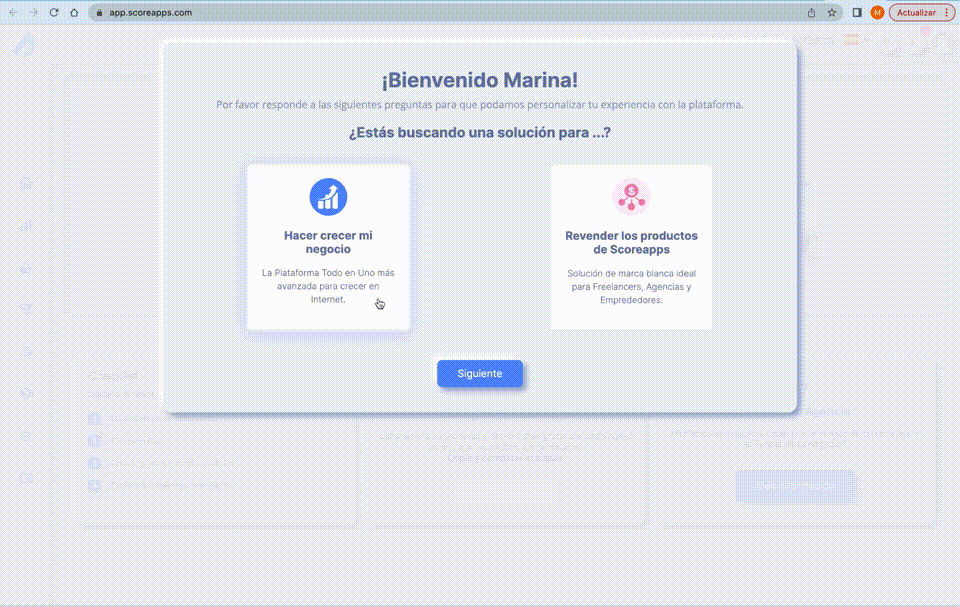View site info via the lock icon
The height and width of the screenshot is (607, 960).
tap(99, 13)
